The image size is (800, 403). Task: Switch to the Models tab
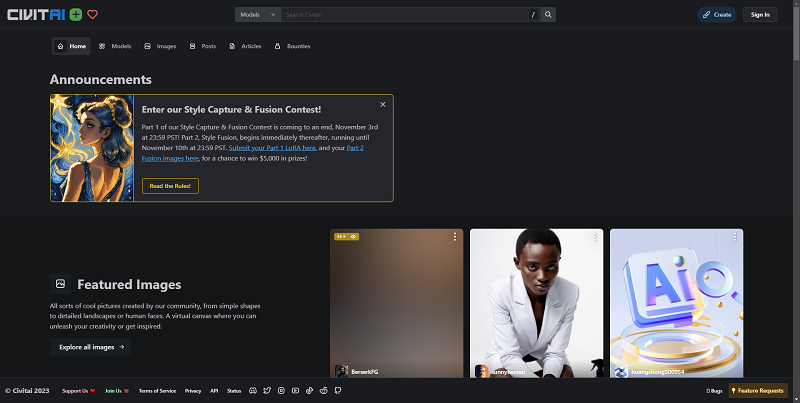[115, 46]
